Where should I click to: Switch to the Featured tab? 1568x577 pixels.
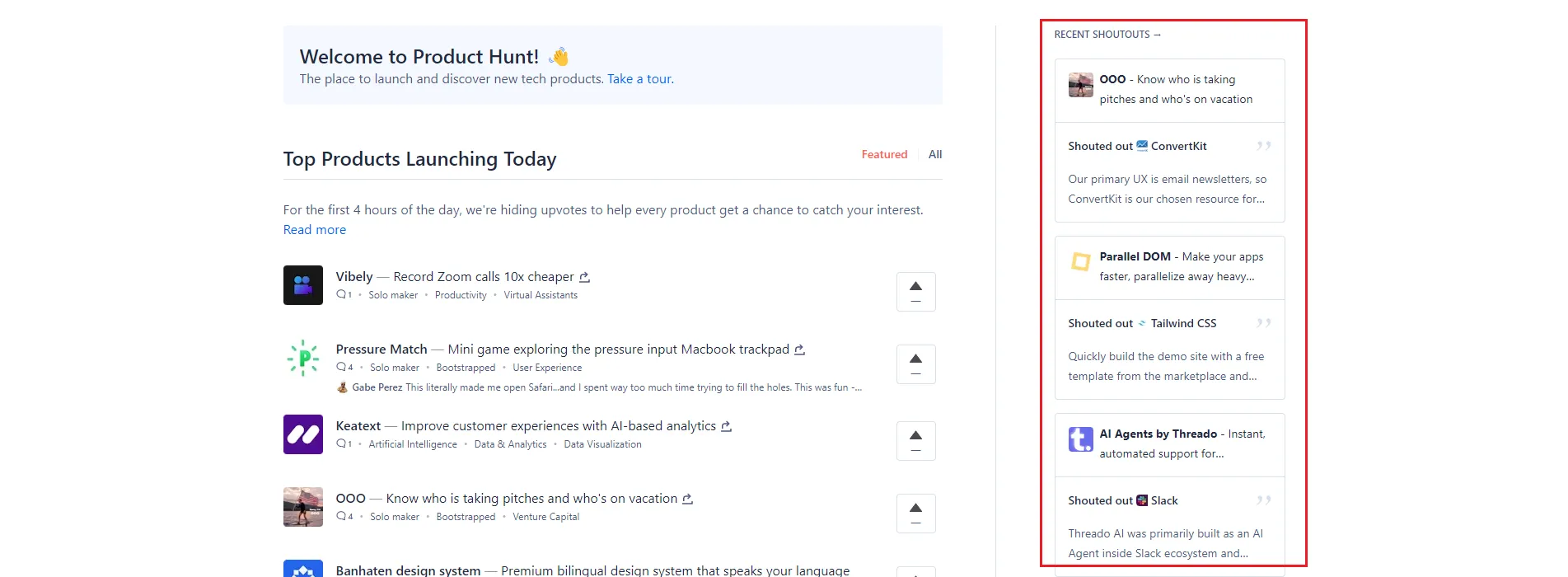click(x=884, y=155)
